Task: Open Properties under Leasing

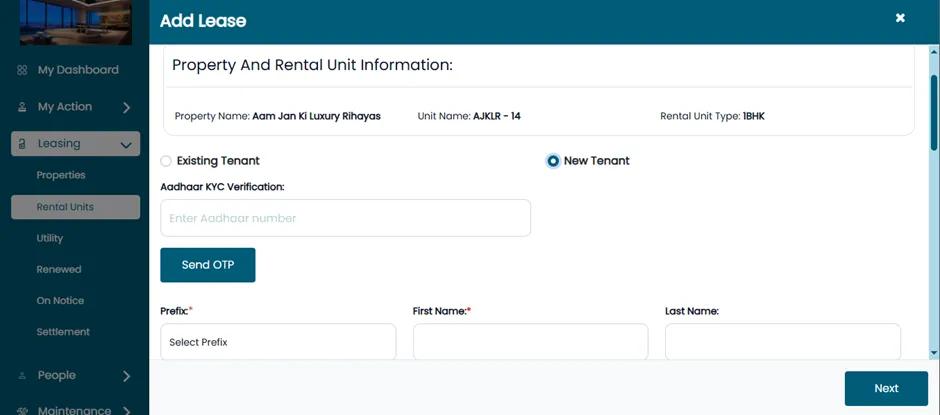Action: (x=61, y=175)
